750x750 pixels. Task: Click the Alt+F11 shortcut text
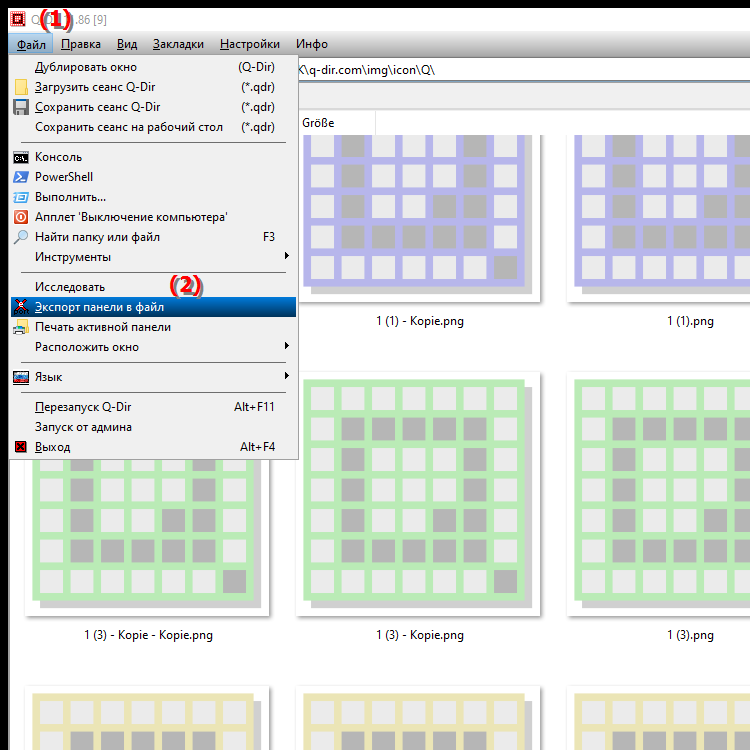coord(254,407)
